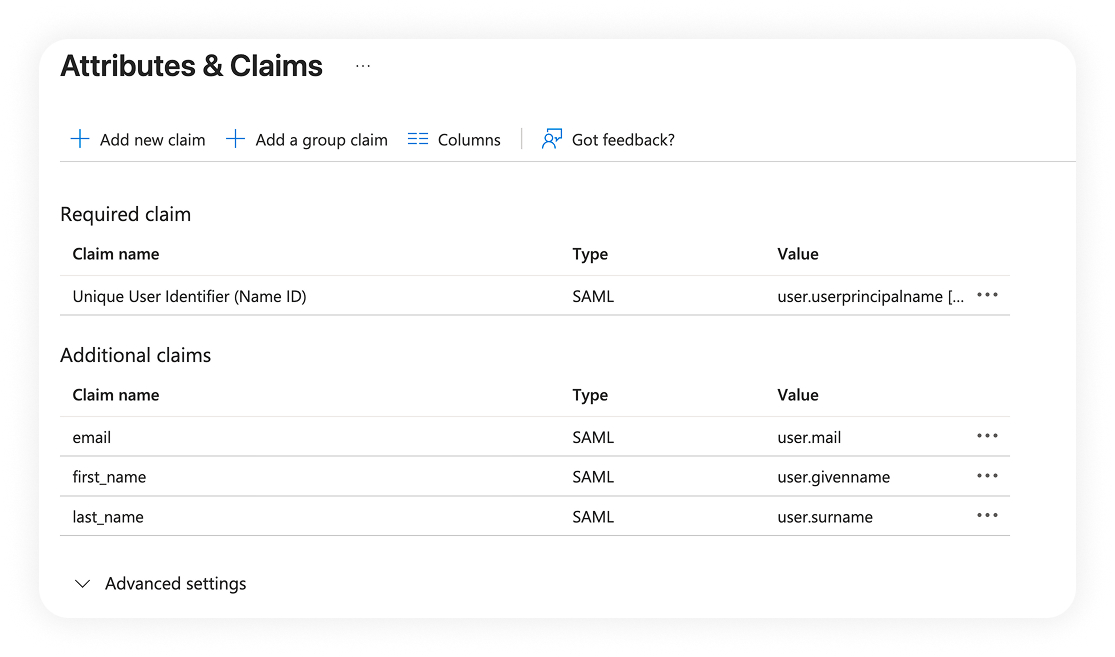Select the email claim name
This screenshot has width=1115, height=657.
click(92, 438)
